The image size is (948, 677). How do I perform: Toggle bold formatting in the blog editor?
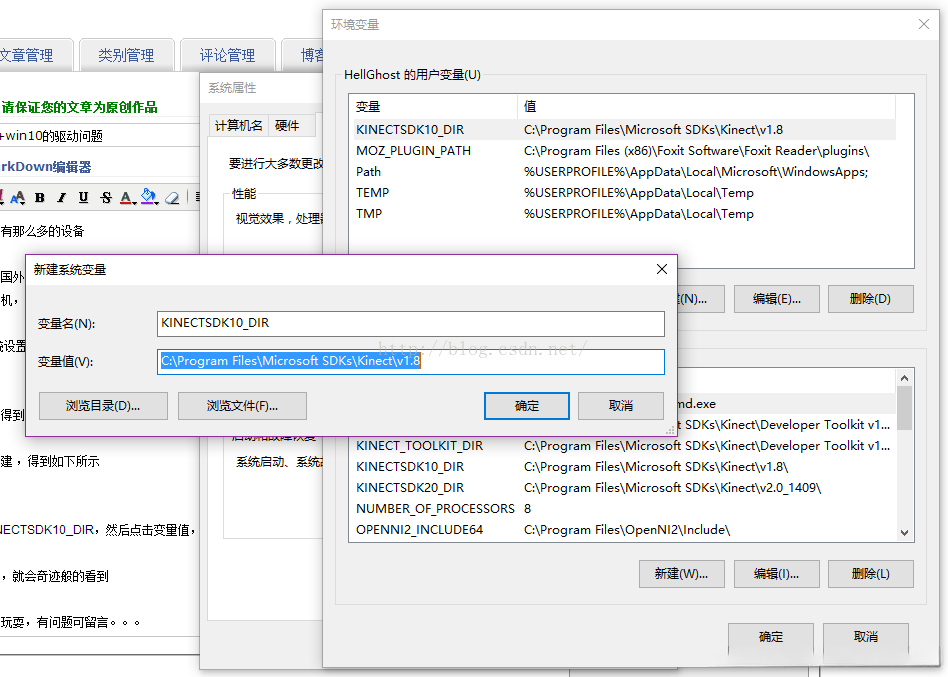40,198
